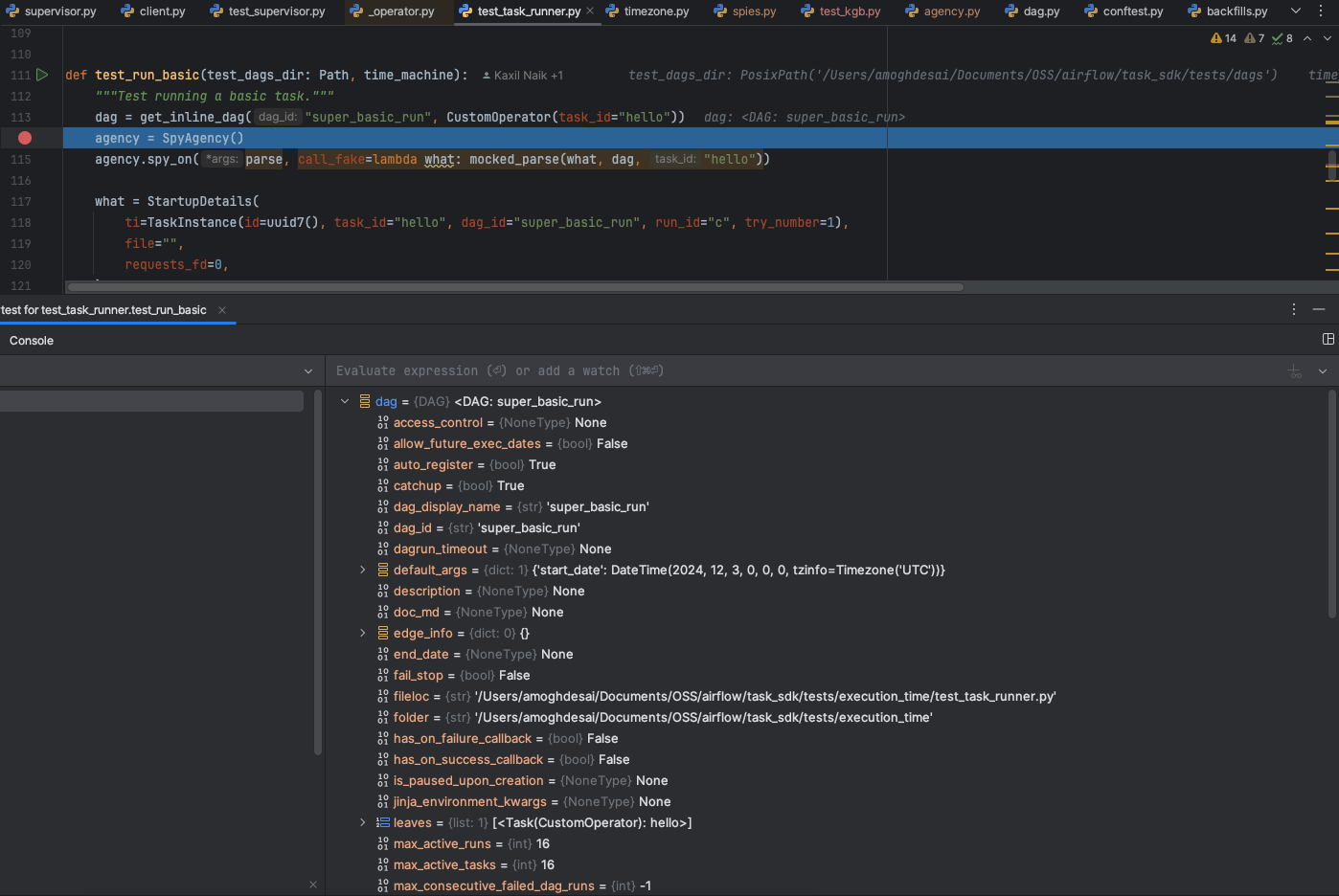Select the currently highlighted stack frame
Viewport: 1339px width, 896px height.
[x=151, y=401]
